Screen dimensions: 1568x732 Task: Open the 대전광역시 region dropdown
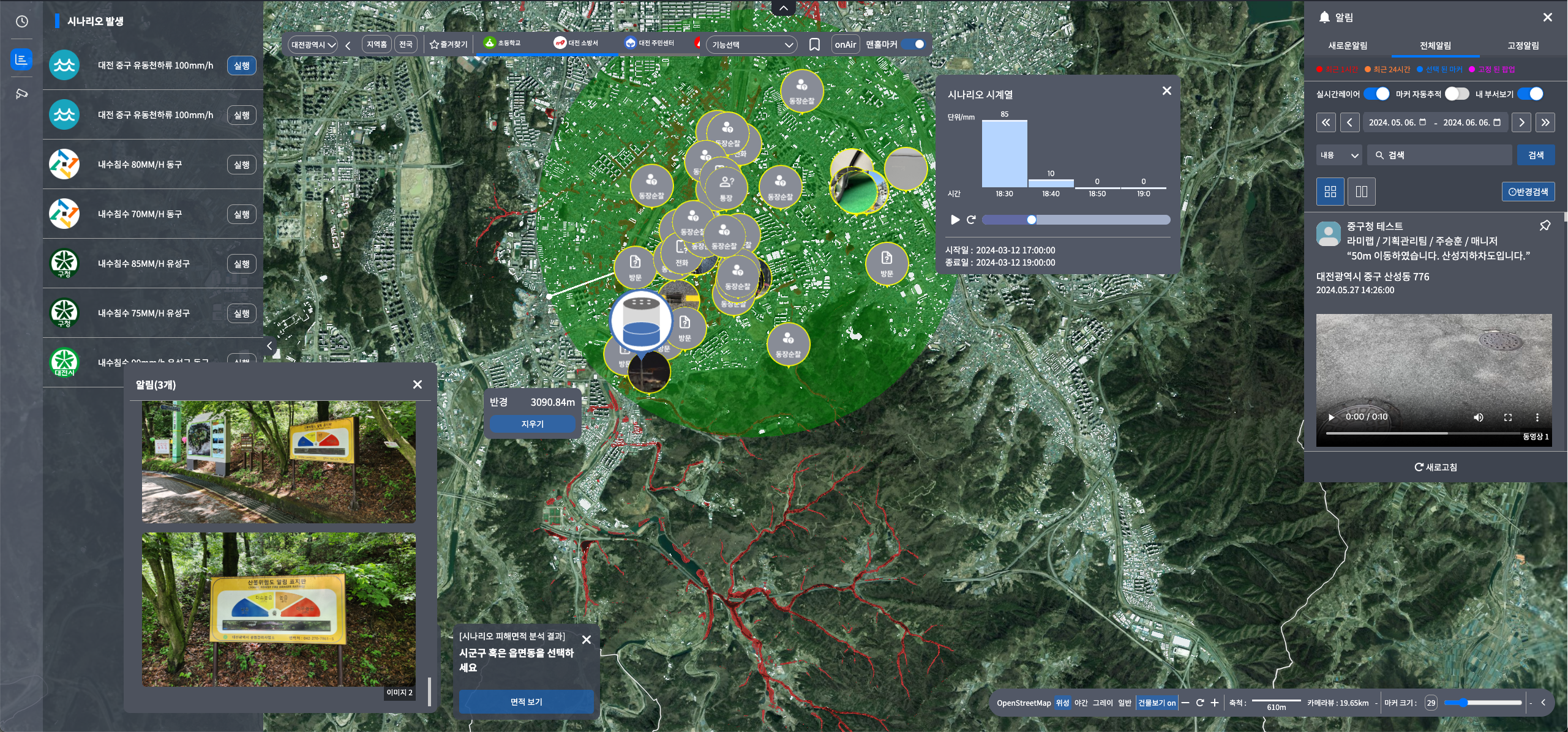(x=313, y=45)
